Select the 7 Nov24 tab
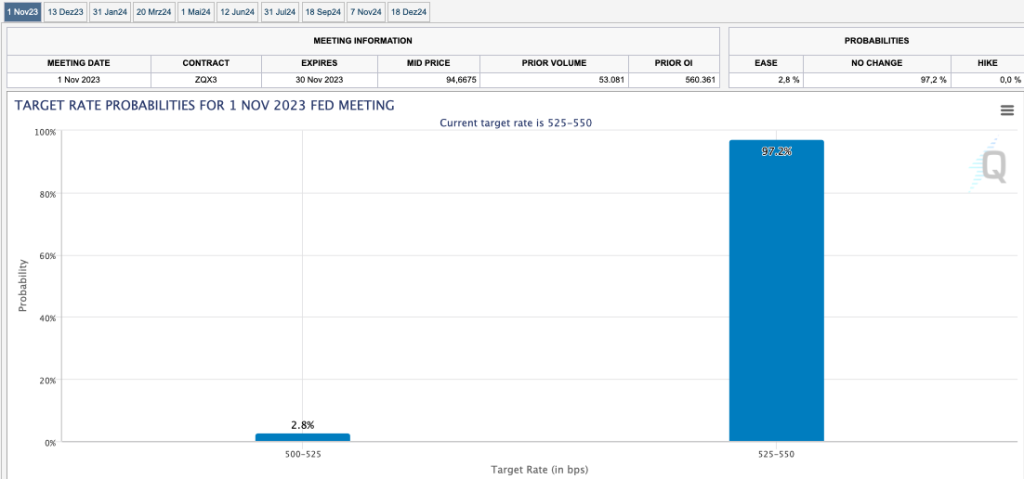The width and height of the screenshot is (1024, 479). [366, 12]
